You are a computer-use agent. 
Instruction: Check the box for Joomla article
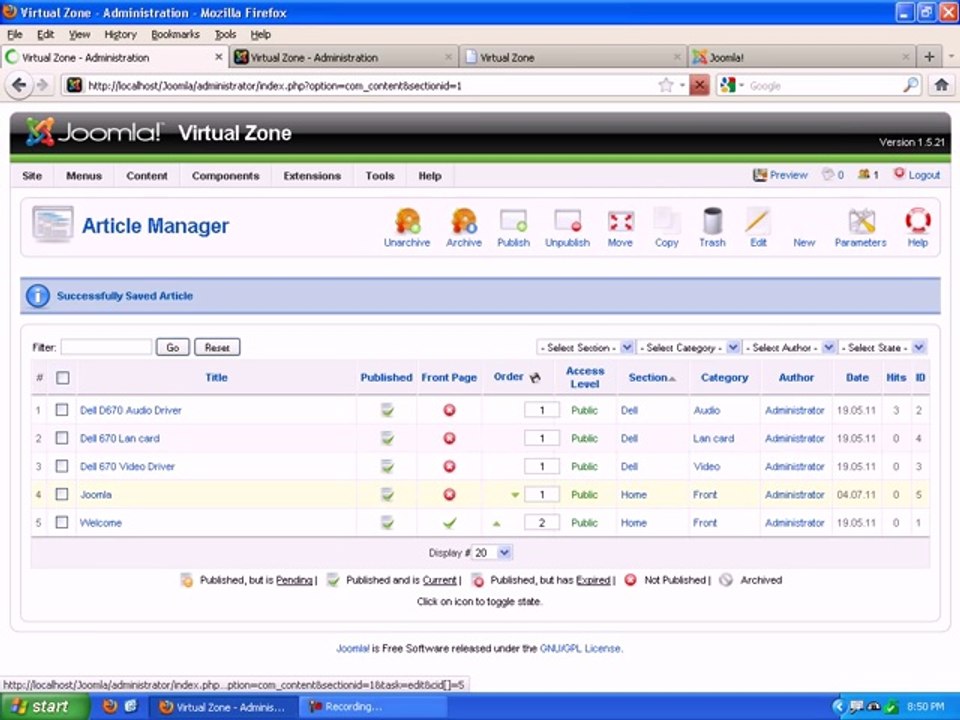(x=62, y=494)
